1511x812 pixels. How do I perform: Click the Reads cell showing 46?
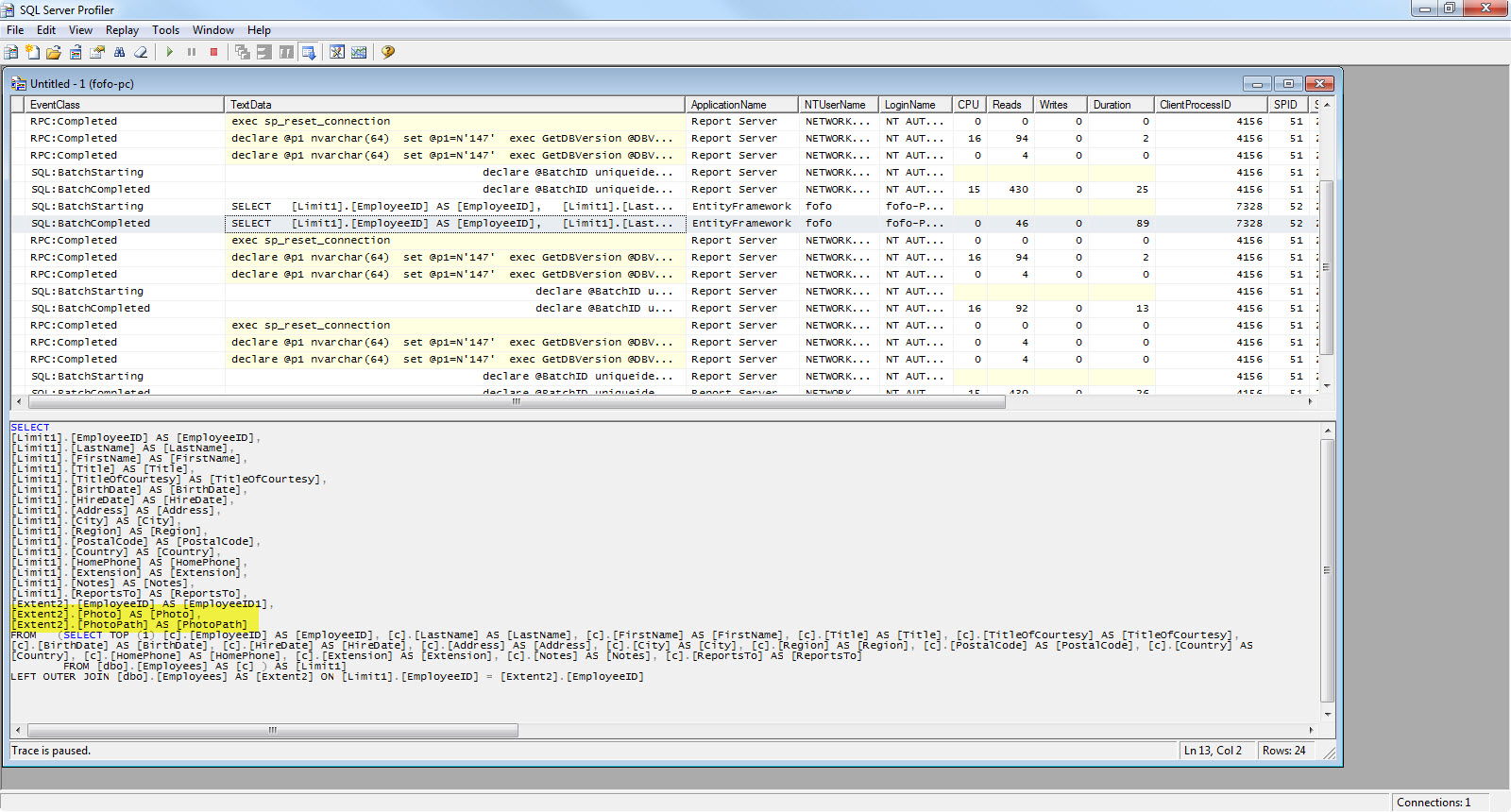pos(1010,223)
